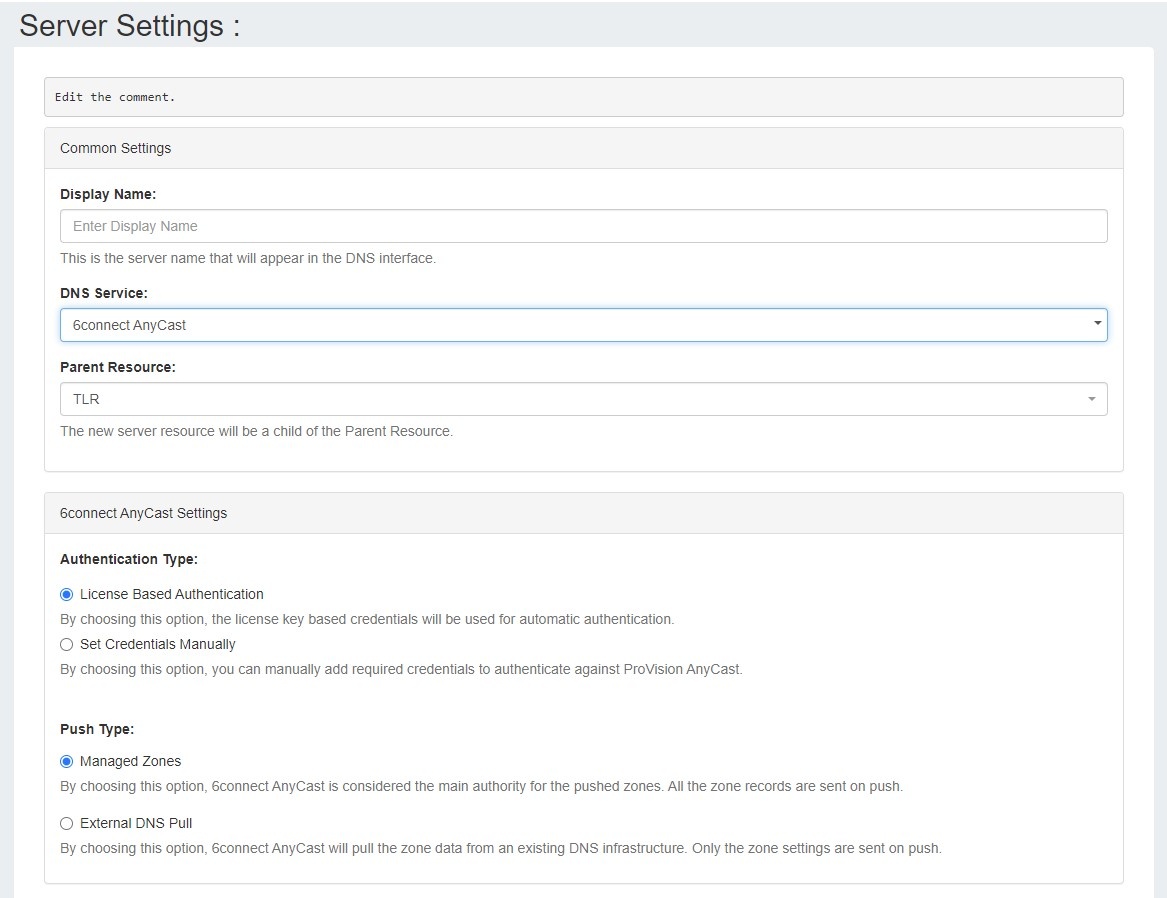Choose the External DNS Pull option
This screenshot has height=898, width=1167.
click(67, 824)
